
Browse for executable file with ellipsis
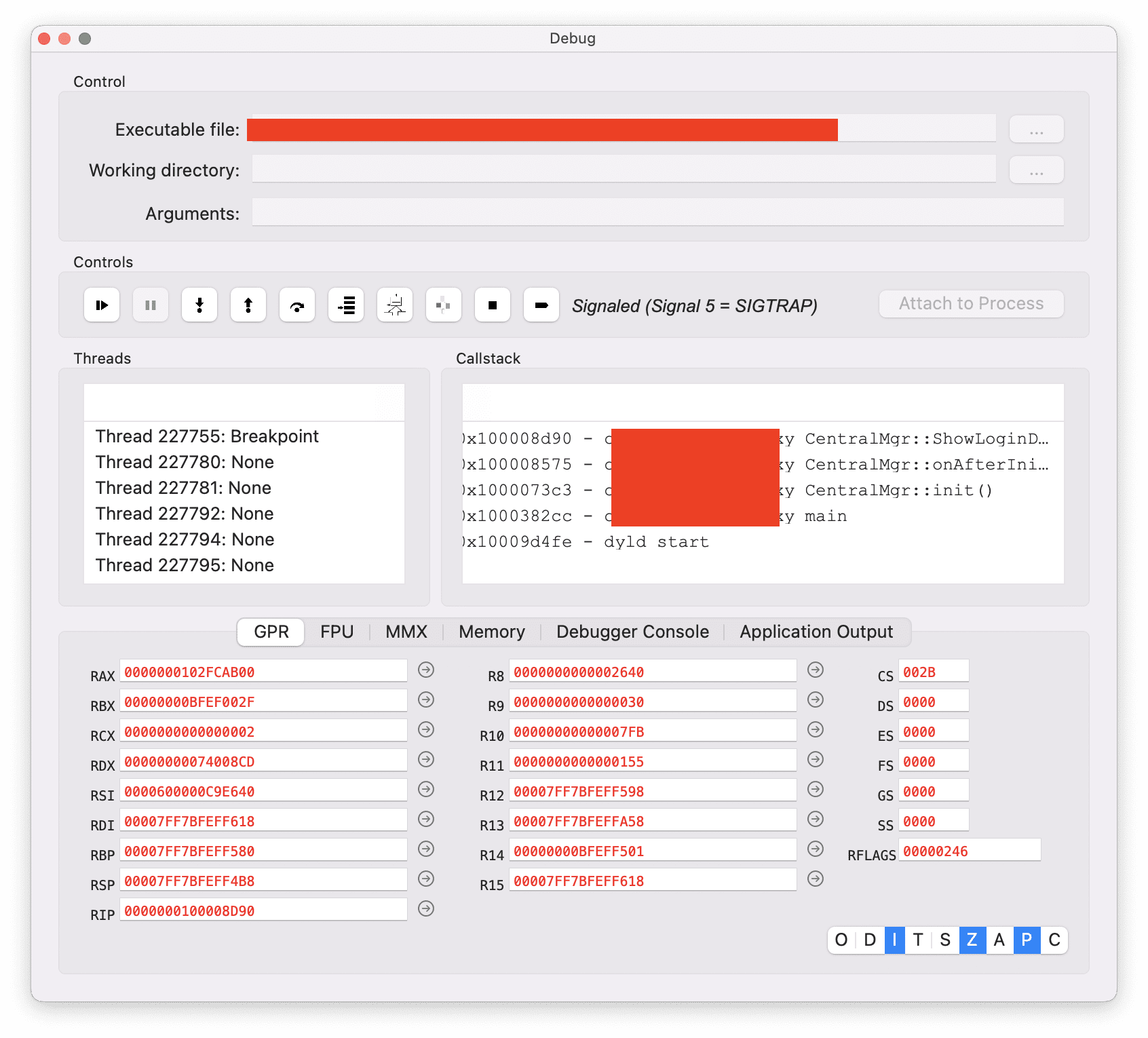click(x=1036, y=129)
